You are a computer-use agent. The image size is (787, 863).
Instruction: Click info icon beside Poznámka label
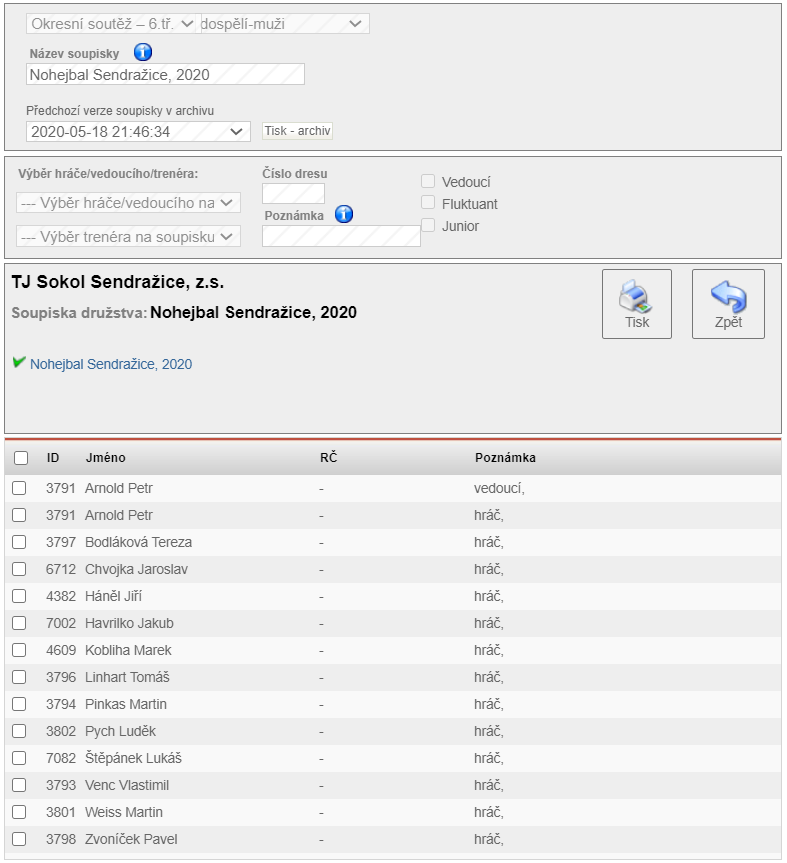coord(344,214)
